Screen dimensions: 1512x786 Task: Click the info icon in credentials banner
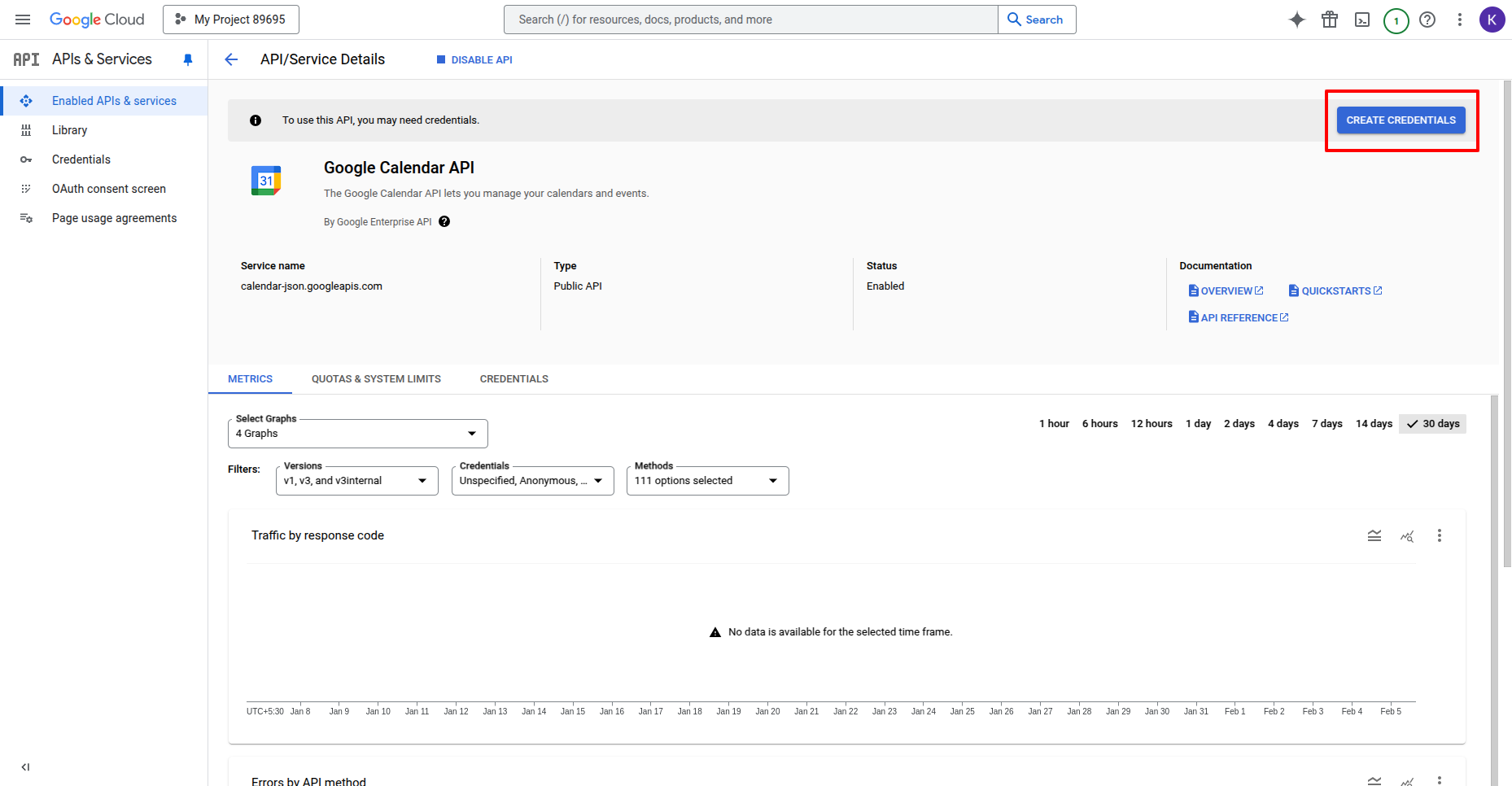click(x=256, y=120)
